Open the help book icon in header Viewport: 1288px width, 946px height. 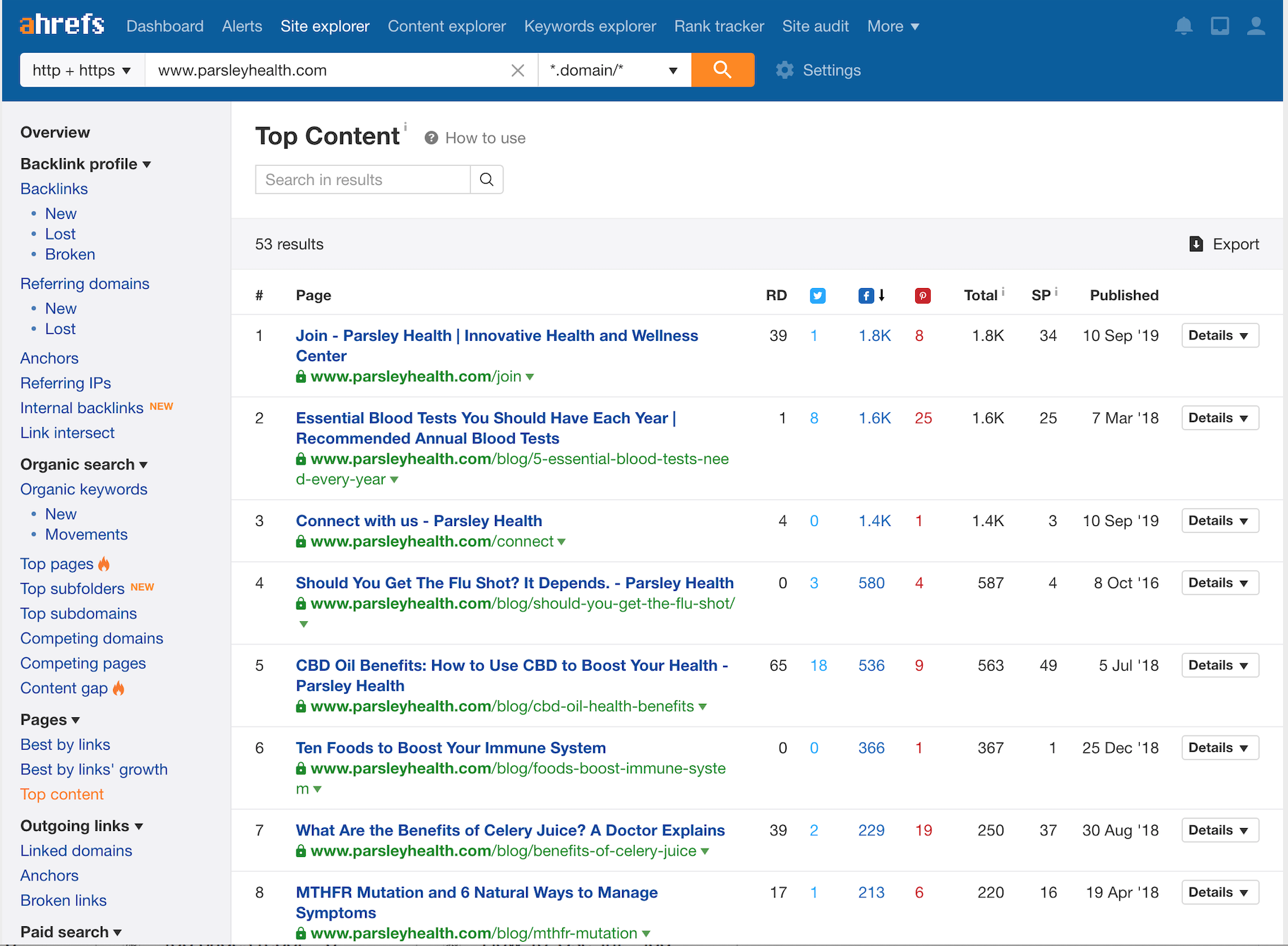(1220, 26)
